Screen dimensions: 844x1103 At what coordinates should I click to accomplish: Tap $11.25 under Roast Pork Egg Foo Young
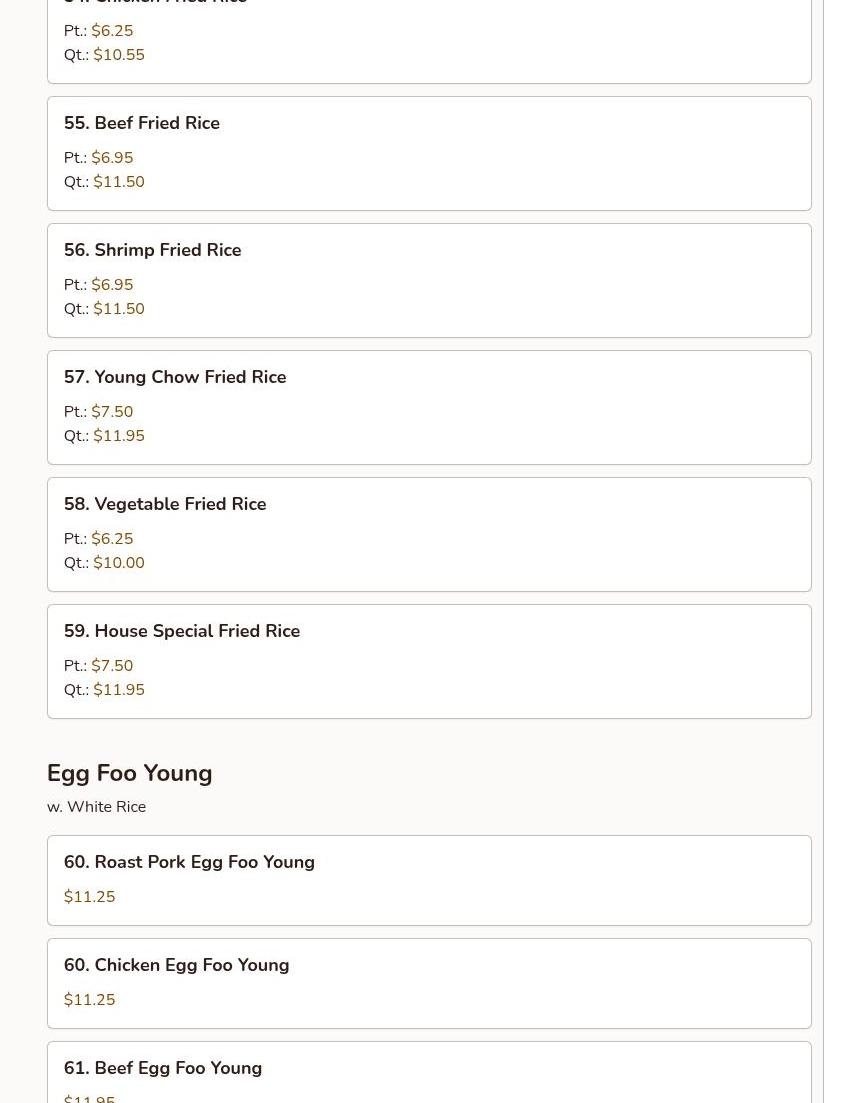tap(89, 897)
